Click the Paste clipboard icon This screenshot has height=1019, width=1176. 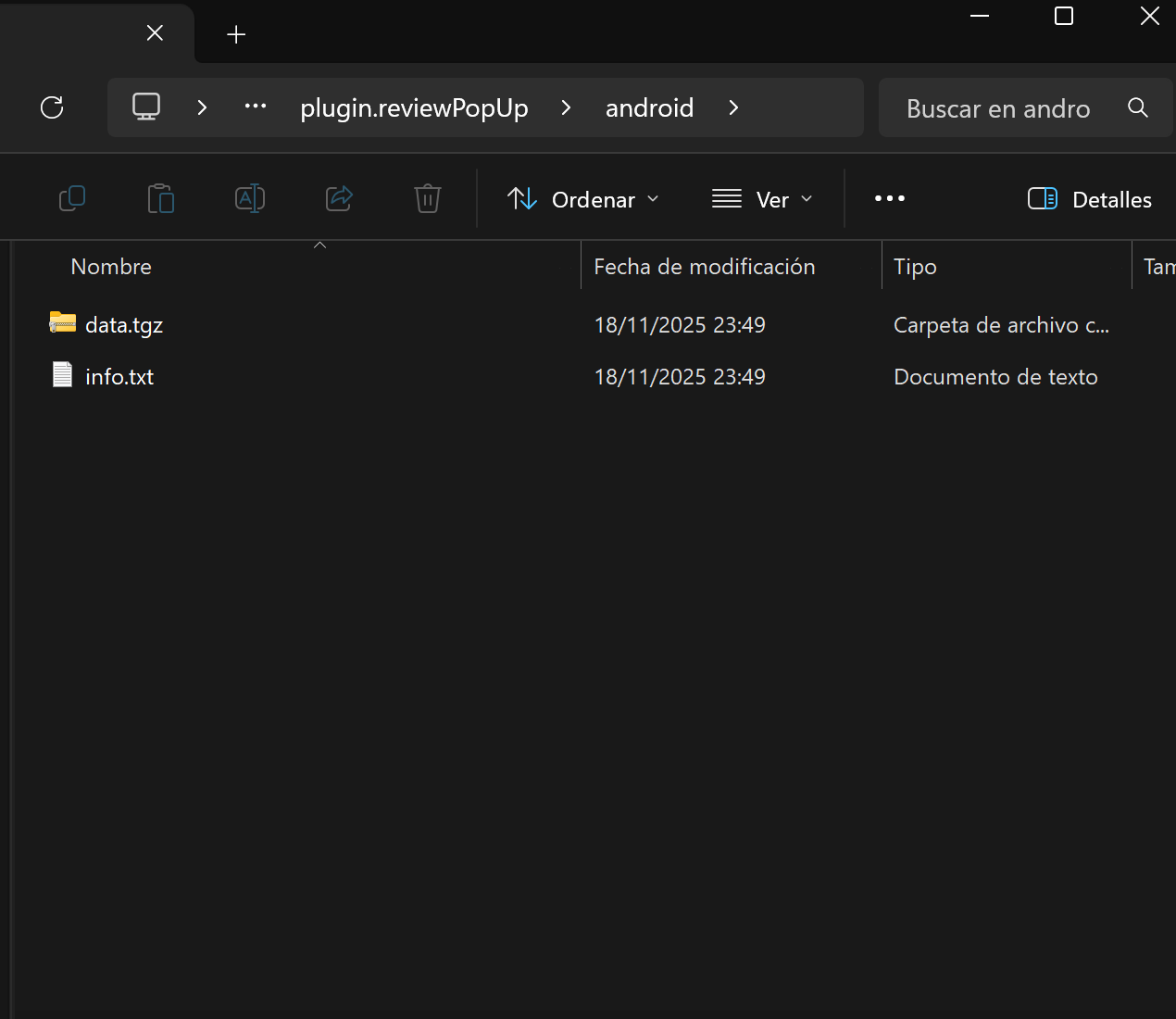pyautogui.click(x=161, y=198)
